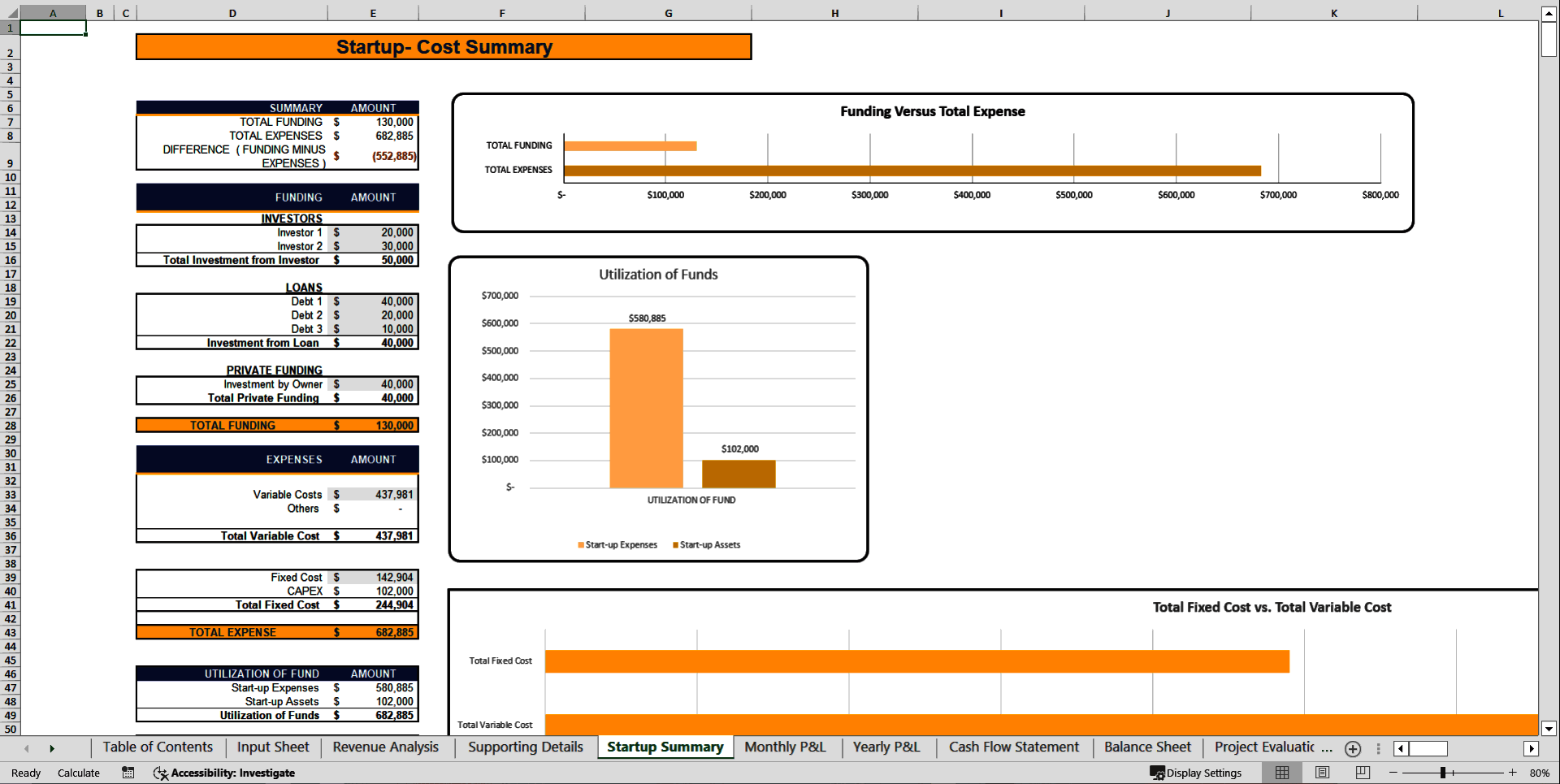Open the zoom percentage dropdown showing 80%
Image resolution: width=1560 pixels, height=784 pixels.
[1540, 773]
